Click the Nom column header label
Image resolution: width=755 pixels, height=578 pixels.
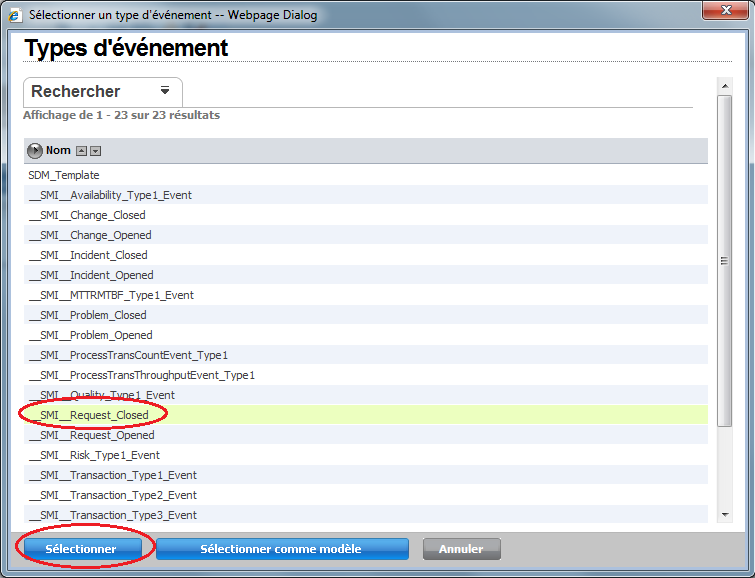pyautogui.click(x=58, y=150)
